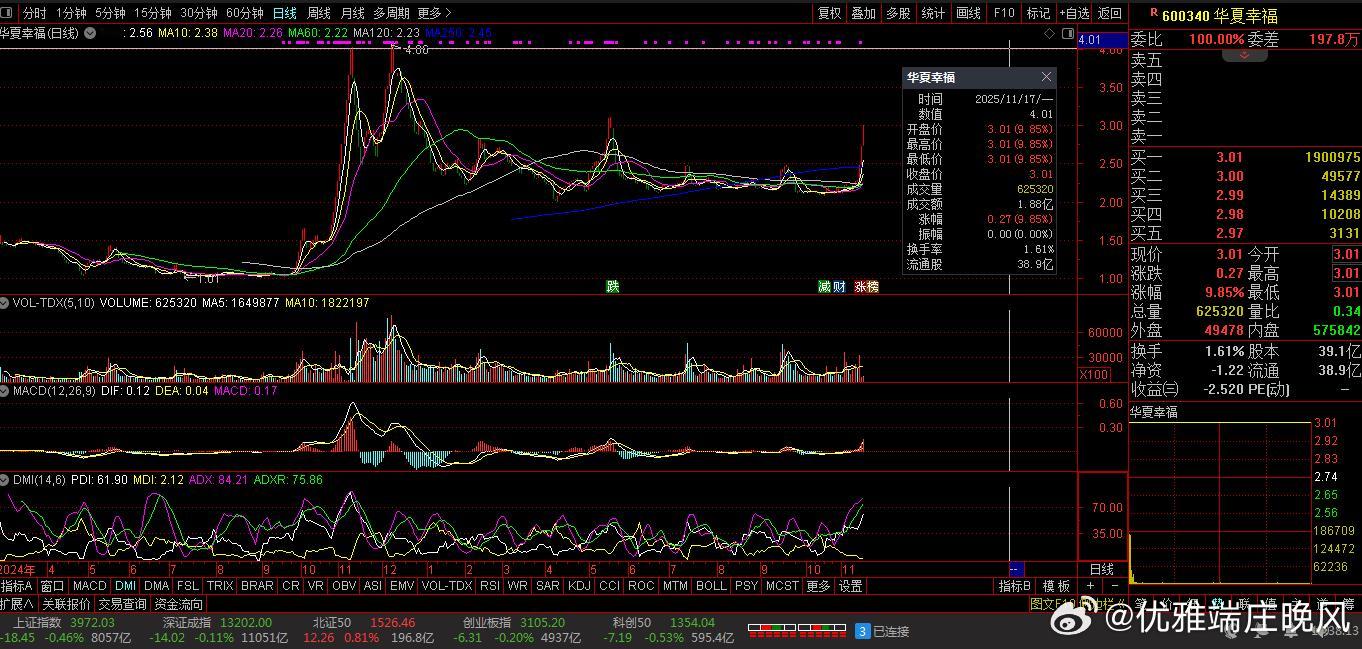
Task: Toggle the 复权 price adjustment
Action: 830,13
